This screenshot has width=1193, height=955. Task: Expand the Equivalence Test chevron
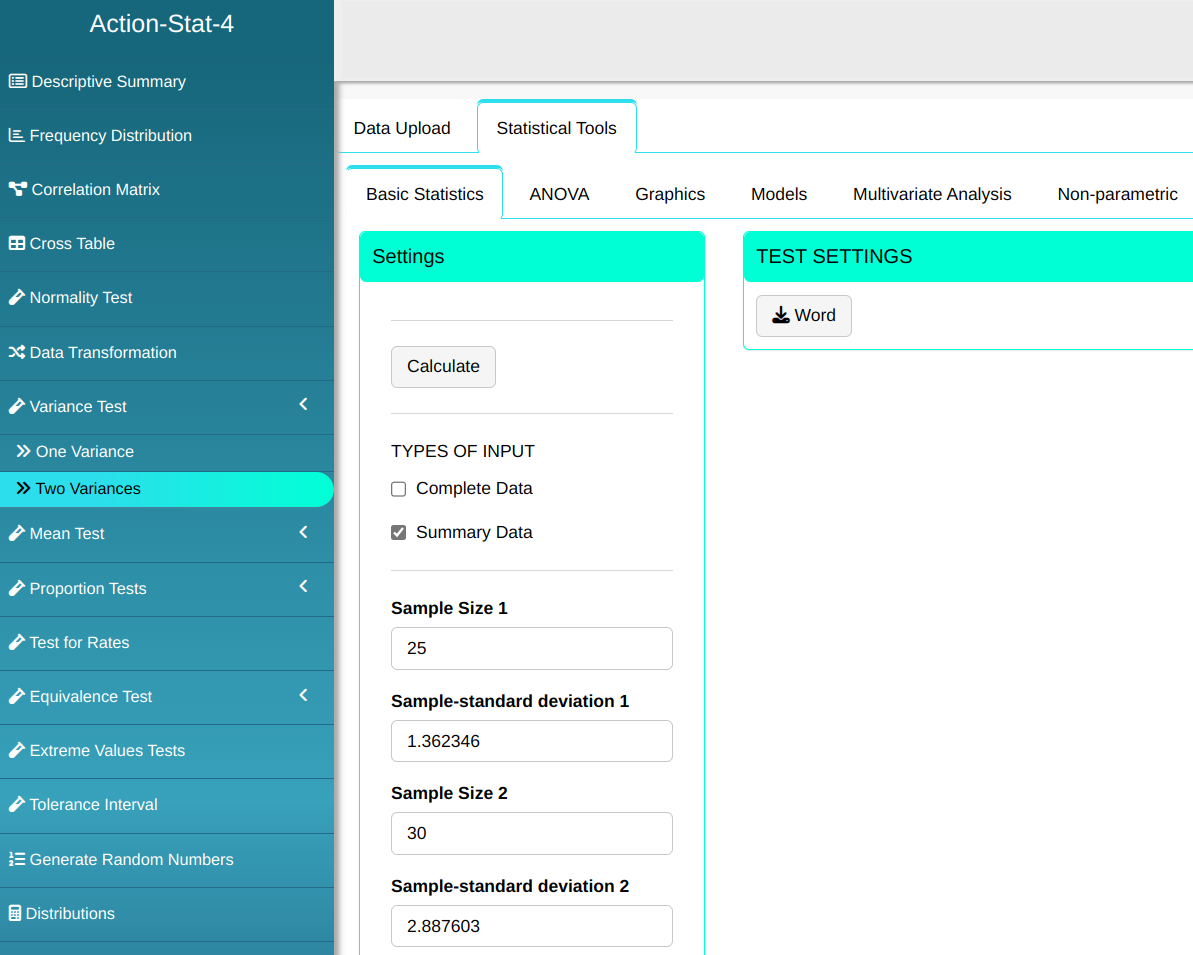[304, 695]
